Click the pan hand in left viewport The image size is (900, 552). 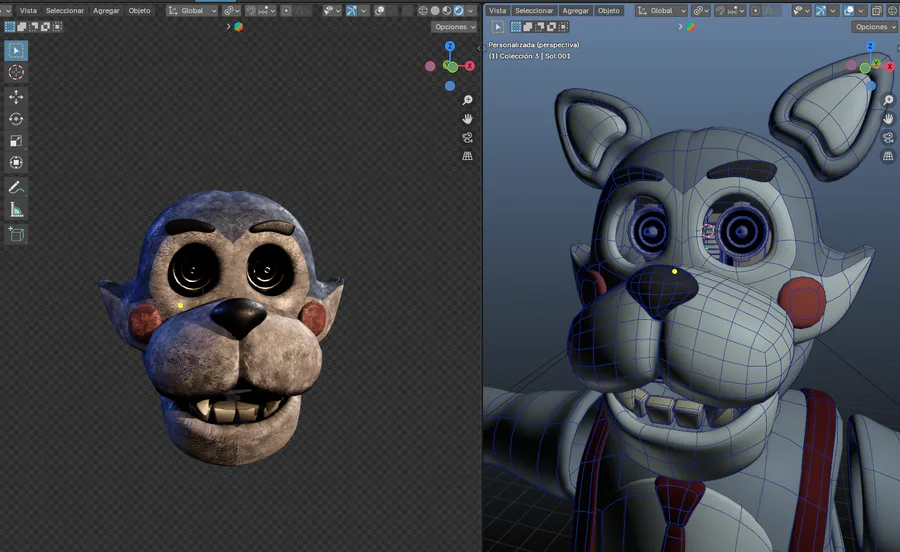click(x=468, y=119)
